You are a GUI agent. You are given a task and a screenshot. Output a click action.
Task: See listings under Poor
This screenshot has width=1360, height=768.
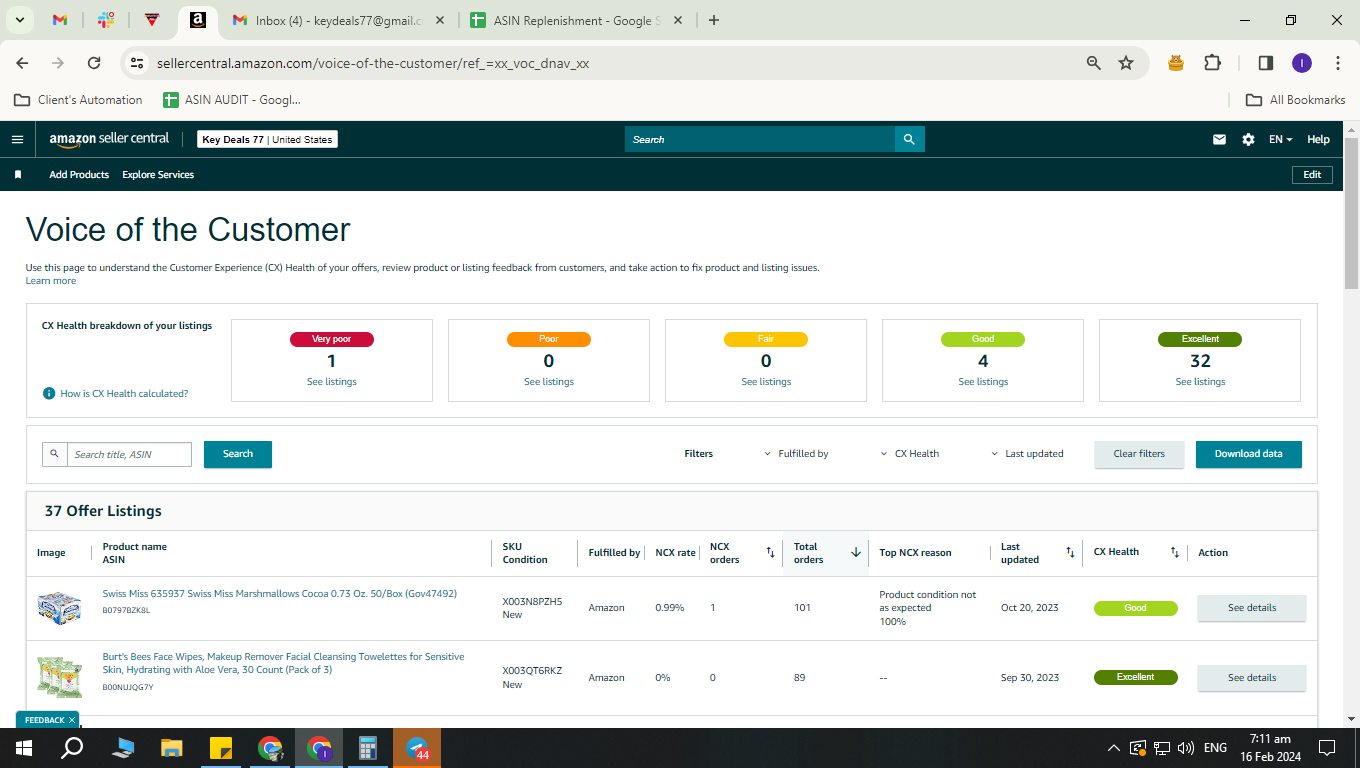[549, 382]
